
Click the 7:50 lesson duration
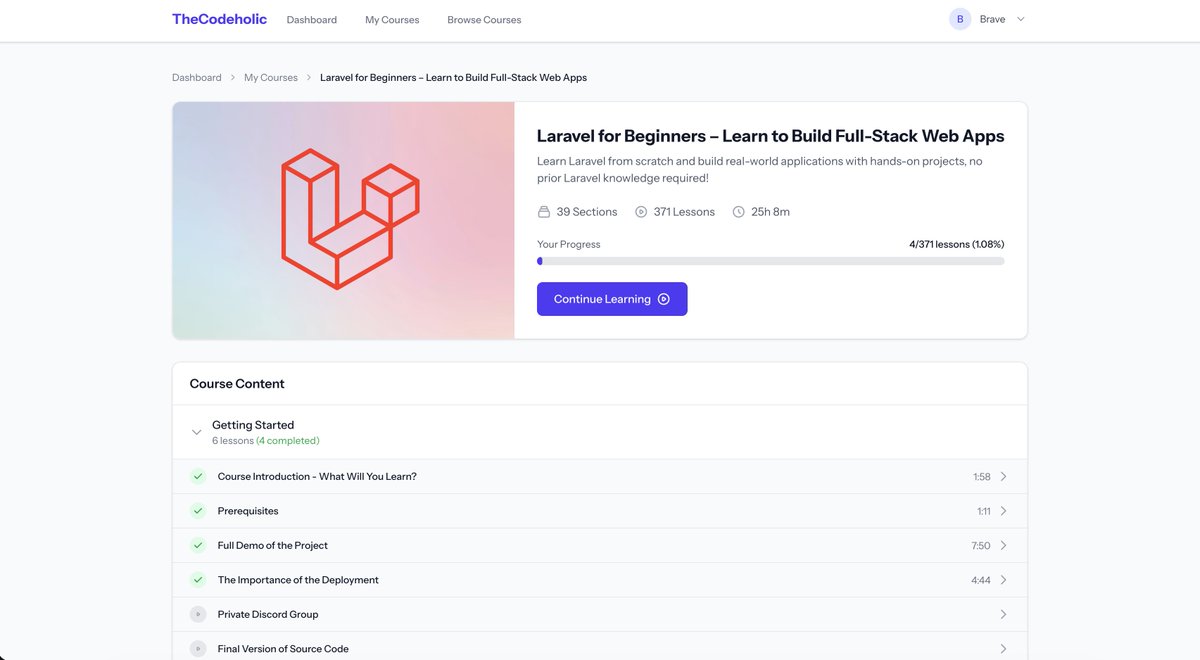point(981,546)
